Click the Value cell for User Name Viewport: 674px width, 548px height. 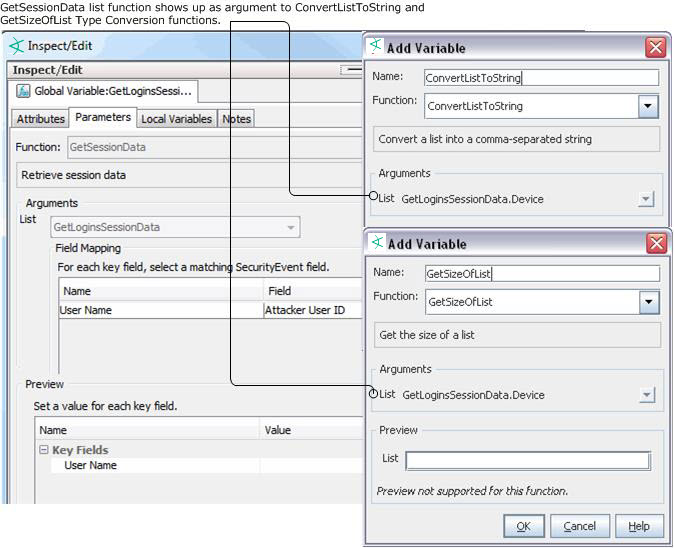tap(312, 465)
